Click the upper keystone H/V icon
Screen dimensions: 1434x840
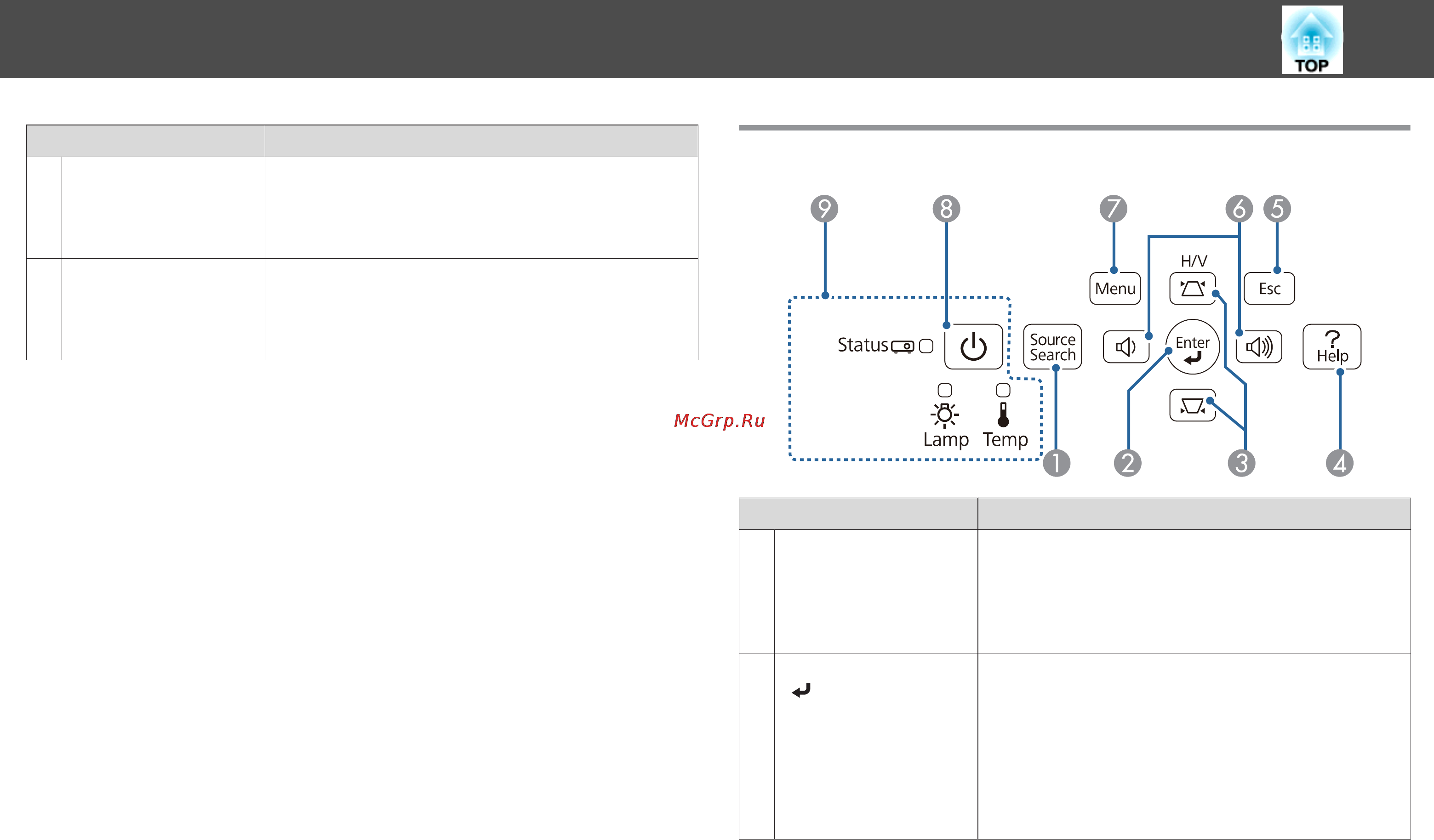tap(1192, 288)
